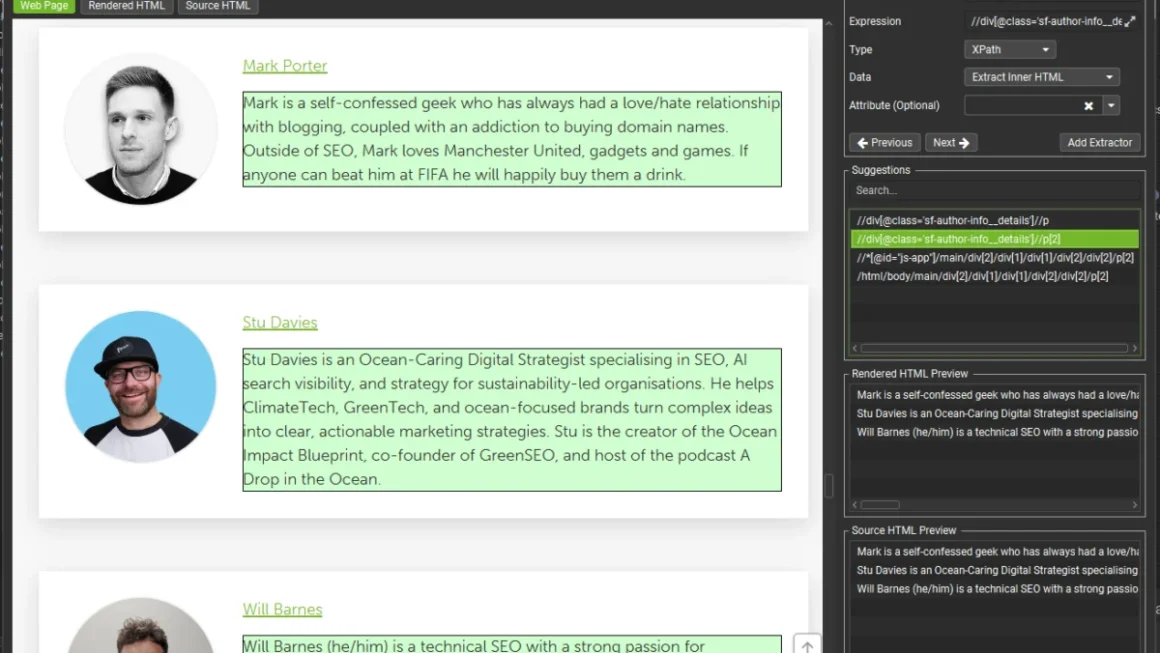Click the Suggestions horizontal scrollbar track
The height and width of the screenshot is (653, 1160).
[x=994, y=348]
